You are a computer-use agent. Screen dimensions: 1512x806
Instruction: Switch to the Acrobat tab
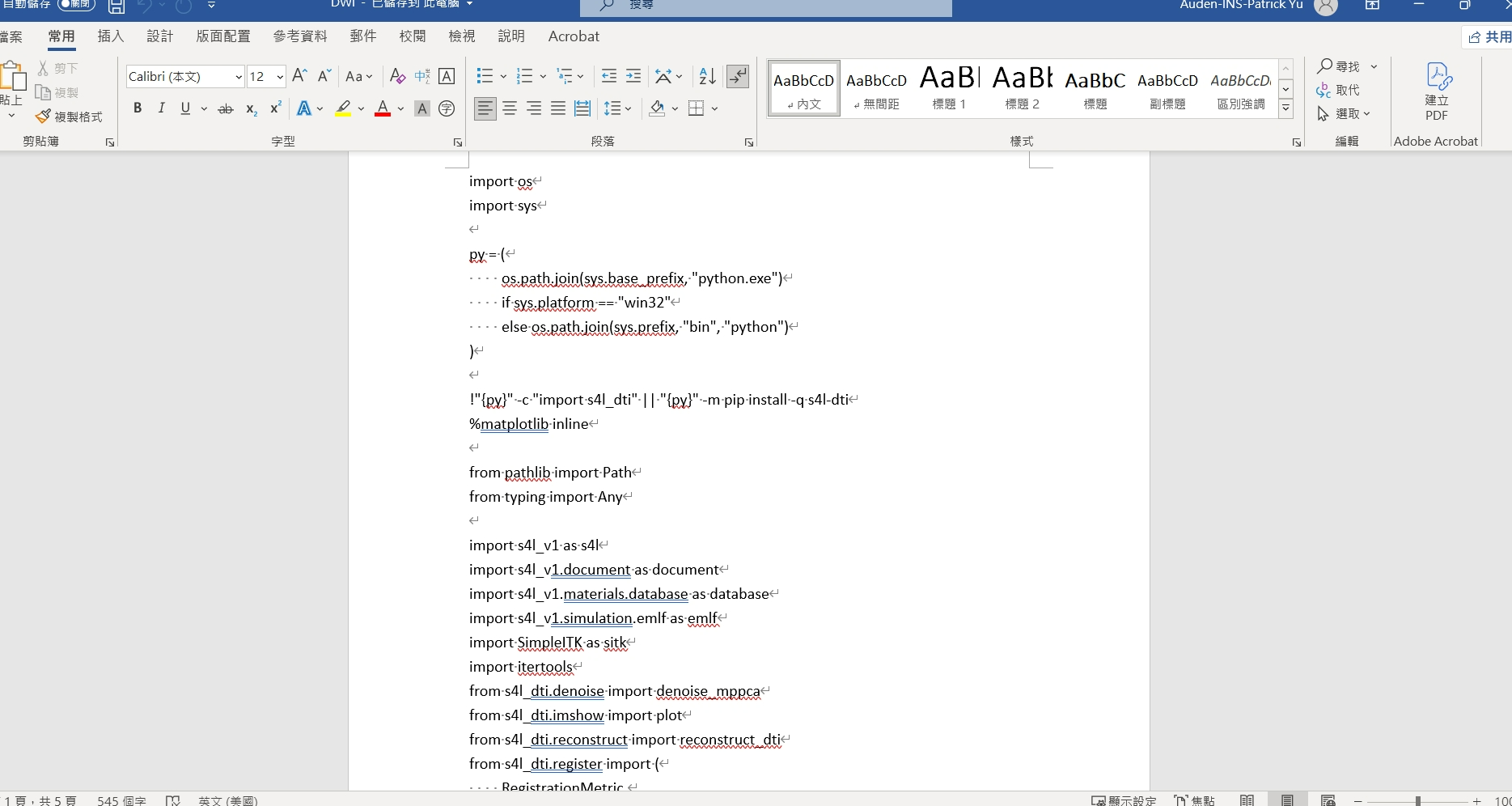point(574,36)
